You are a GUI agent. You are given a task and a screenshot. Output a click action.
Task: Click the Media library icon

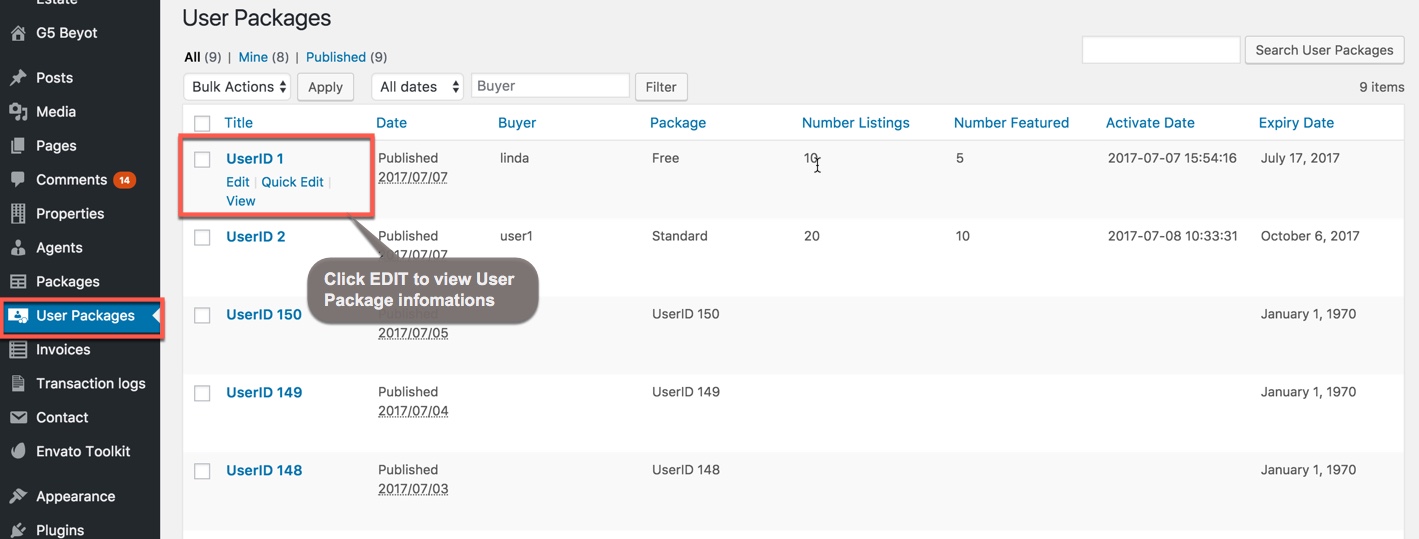click(x=17, y=112)
